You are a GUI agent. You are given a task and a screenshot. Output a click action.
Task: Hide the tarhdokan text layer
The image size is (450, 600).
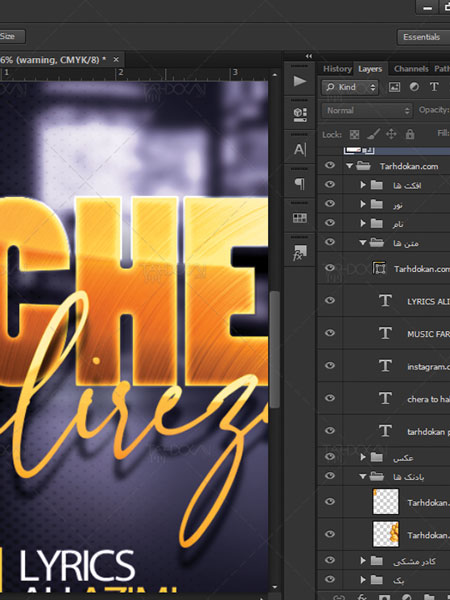point(330,430)
